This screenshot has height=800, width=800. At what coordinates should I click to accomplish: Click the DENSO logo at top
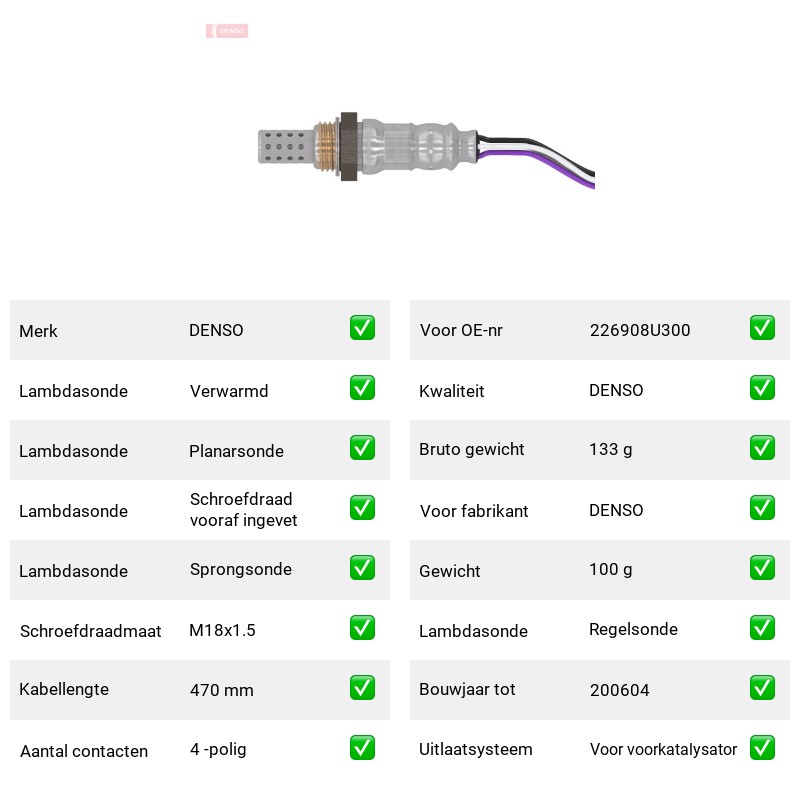tap(227, 31)
